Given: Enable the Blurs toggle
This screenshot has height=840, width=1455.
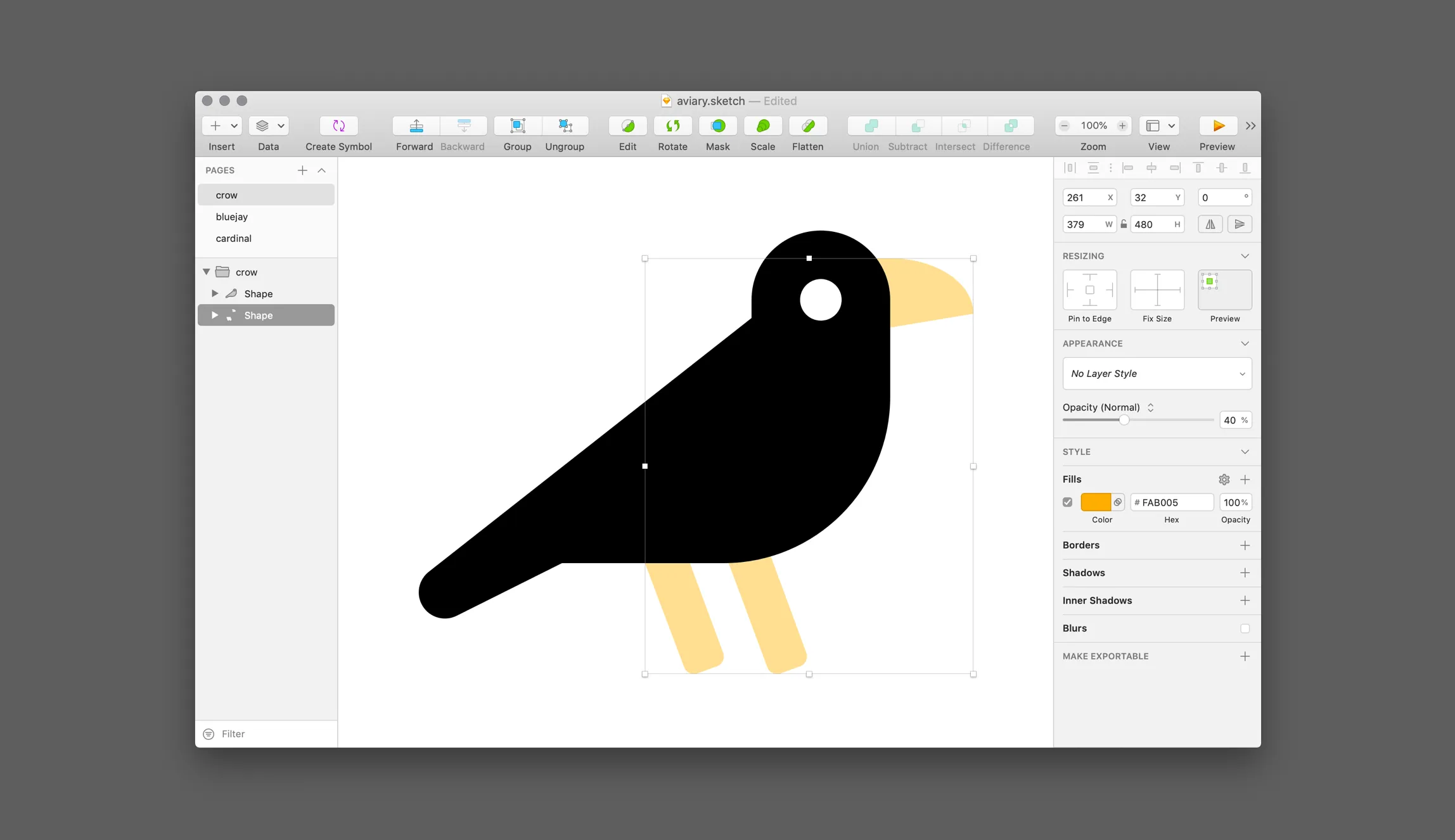Looking at the screenshot, I should pyautogui.click(x=1245, y=628).
